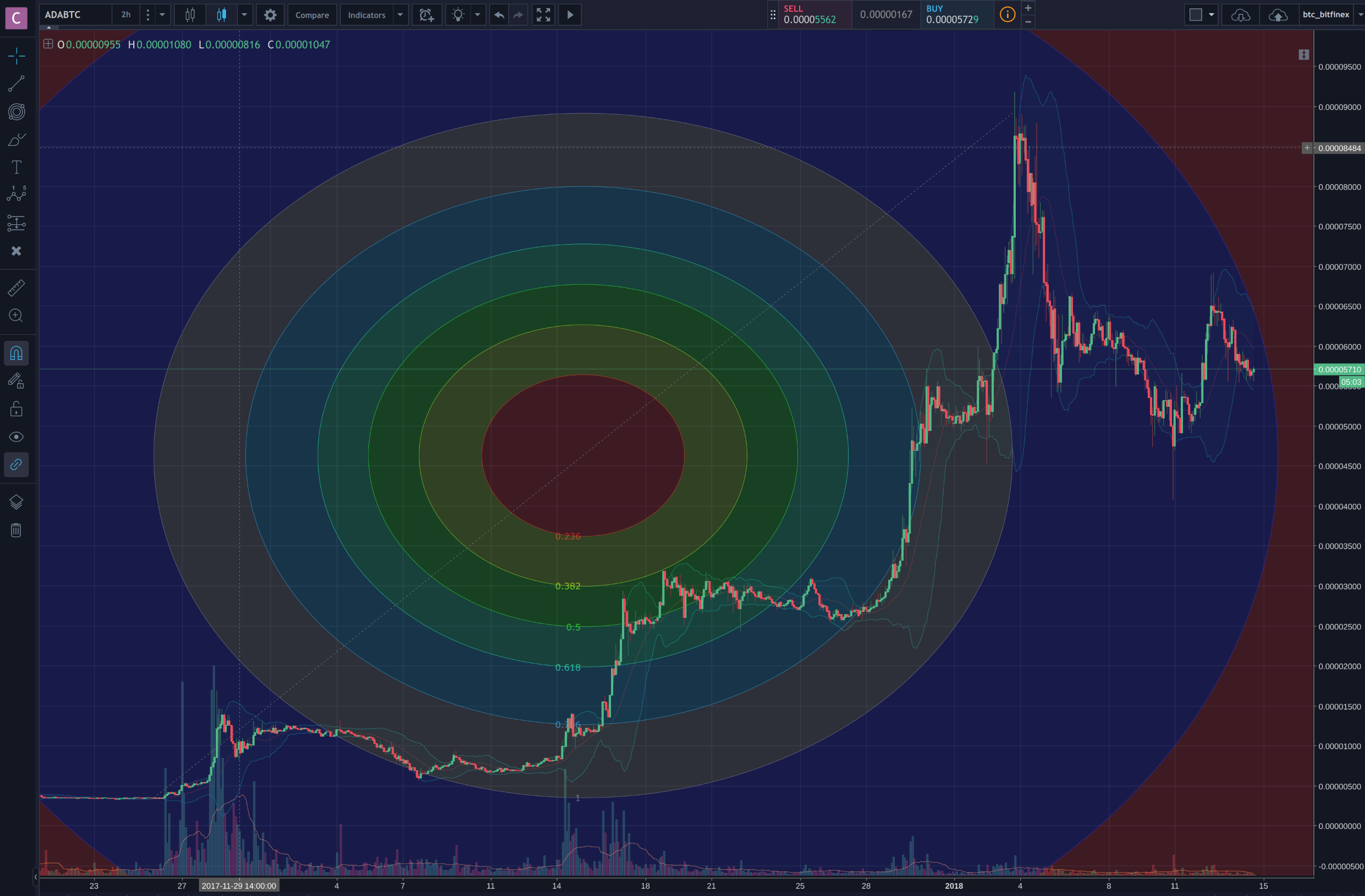Click the lightbulb ideas icon
Screen dimensions: 1365x896
coord(458,14)
